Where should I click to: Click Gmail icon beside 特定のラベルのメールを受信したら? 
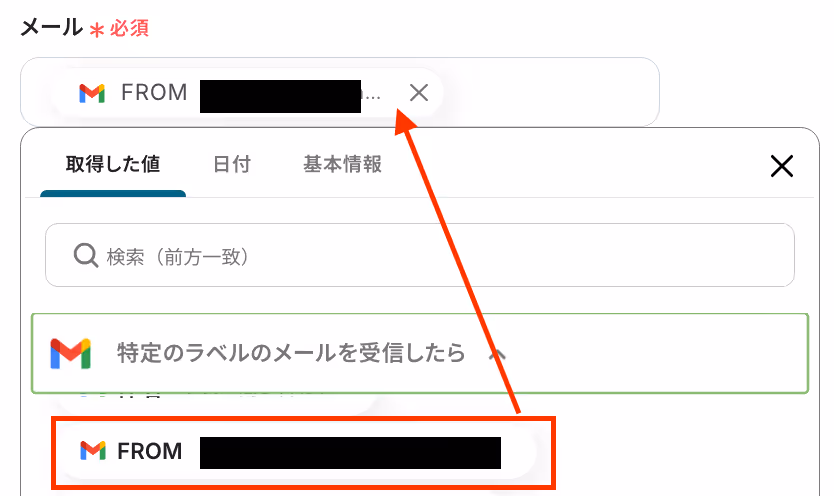(x=71, y=353)
